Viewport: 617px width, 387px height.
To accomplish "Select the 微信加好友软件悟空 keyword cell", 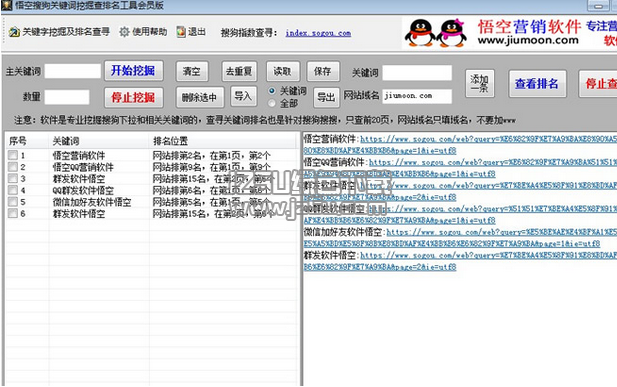I will 92,202.
